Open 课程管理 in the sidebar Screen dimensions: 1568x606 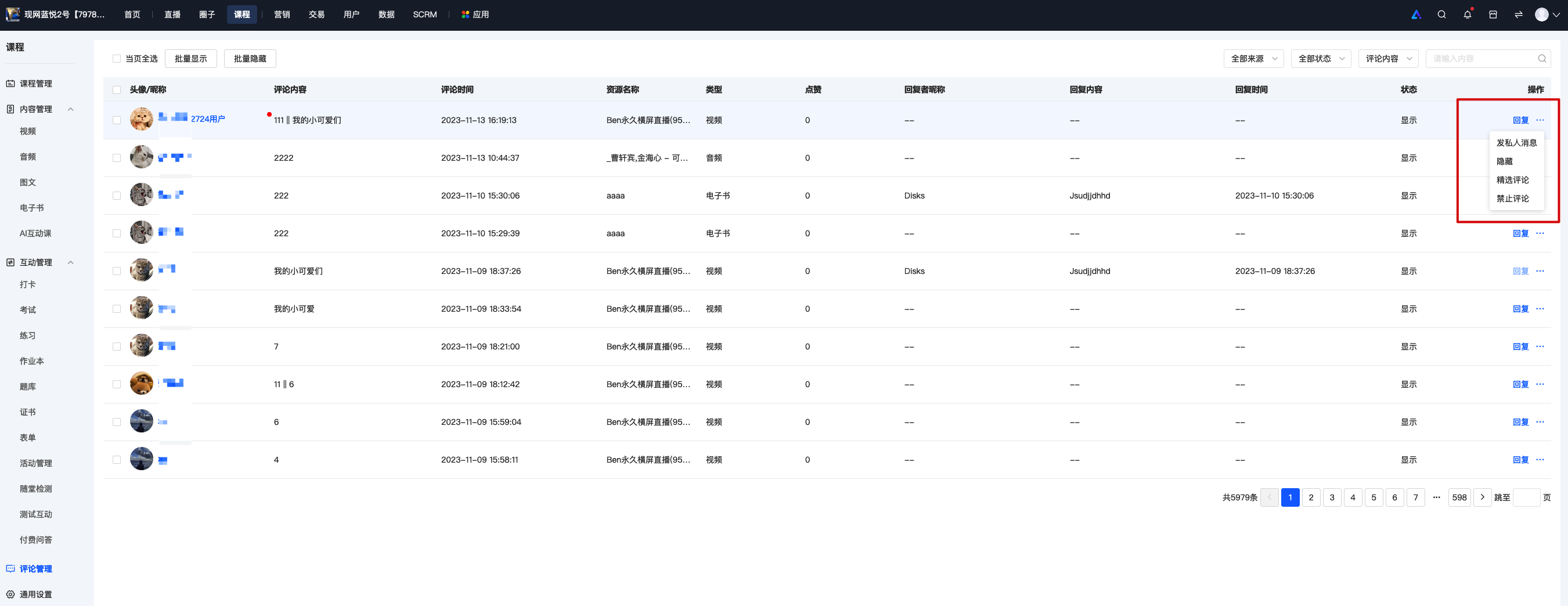pyautogui.click(x=35, y=84)
